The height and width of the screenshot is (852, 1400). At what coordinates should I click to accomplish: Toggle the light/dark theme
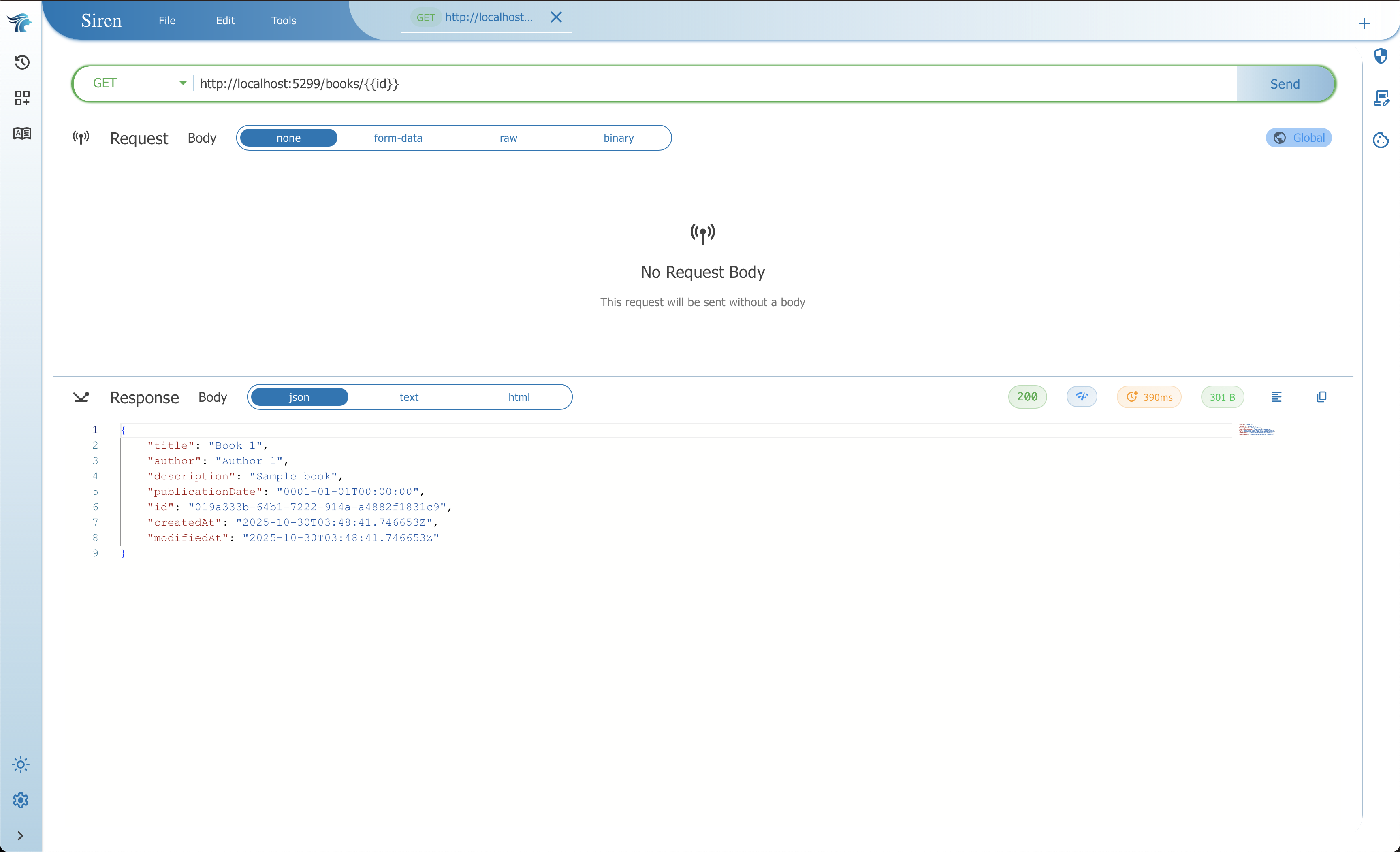click(x=20, y=765)
